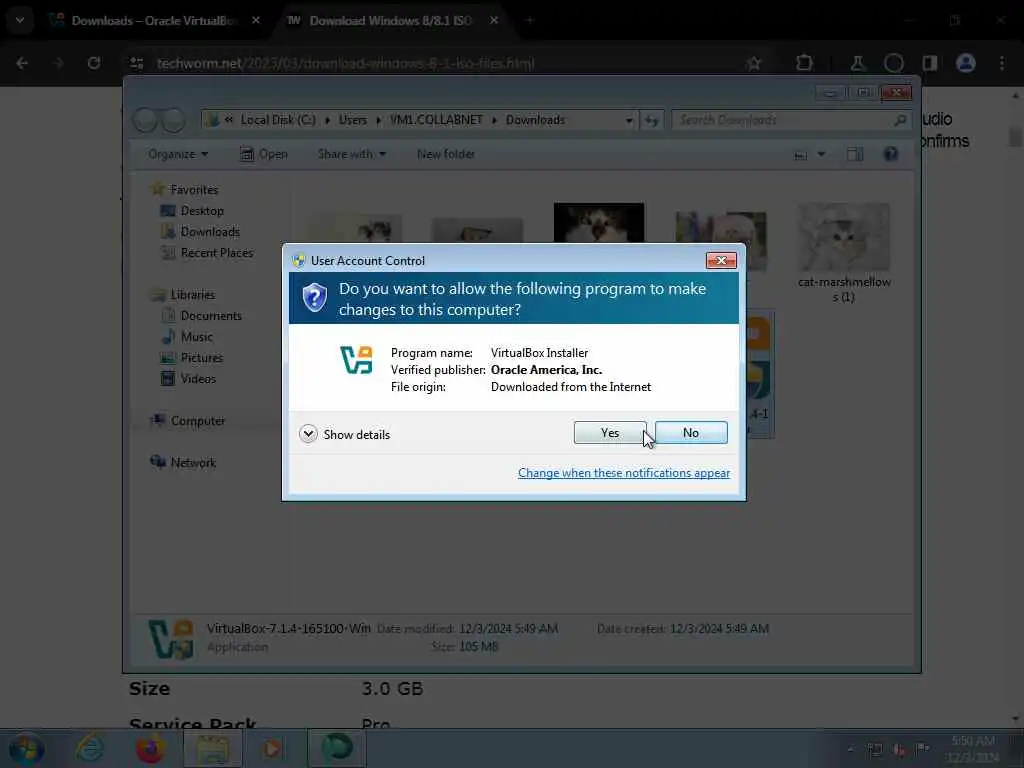Click the VirtualBox icon in details pane
Screen dimensions: 1024x768
171,638
